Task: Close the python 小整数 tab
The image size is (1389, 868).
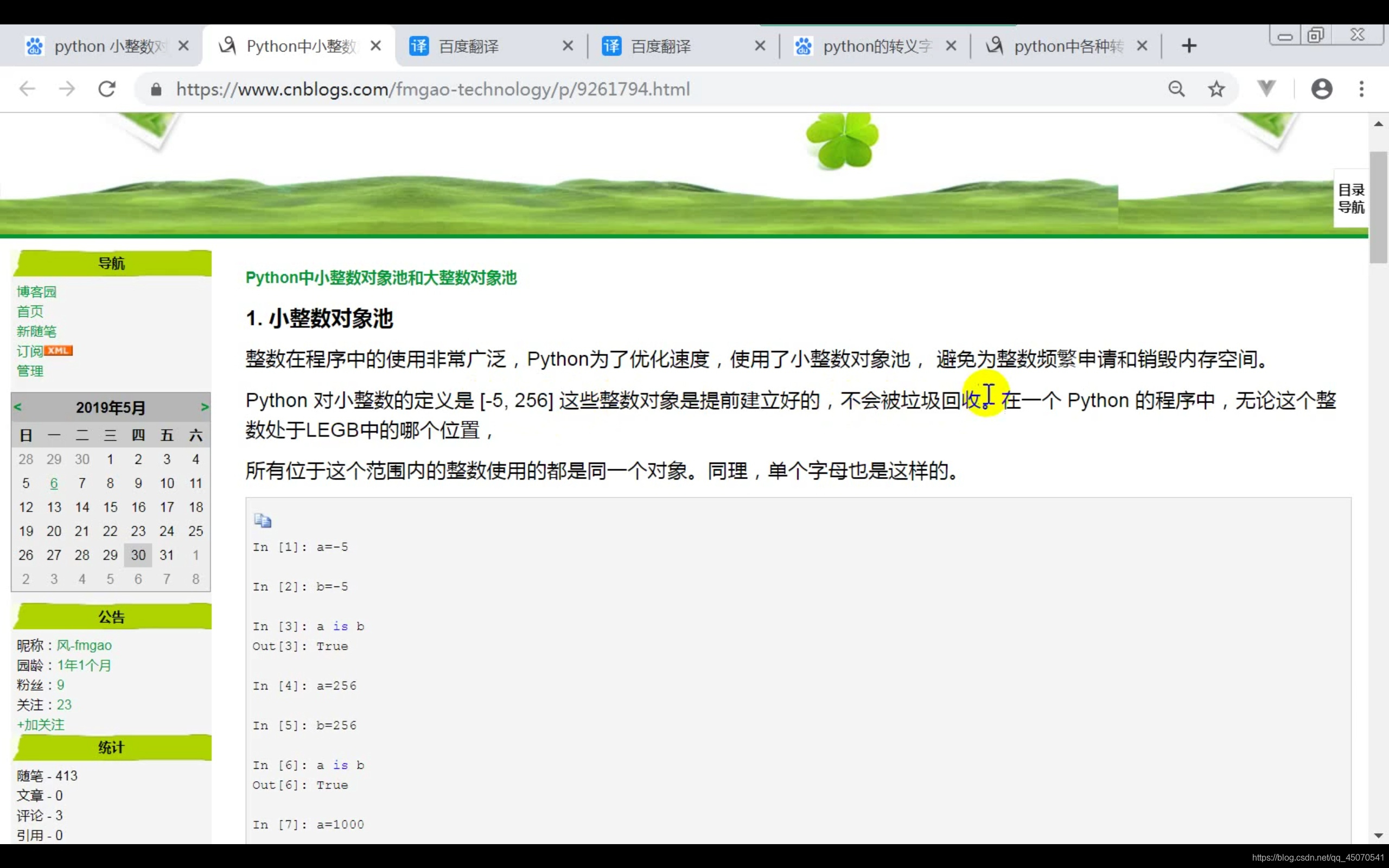Action: click(x=184, y=46)
